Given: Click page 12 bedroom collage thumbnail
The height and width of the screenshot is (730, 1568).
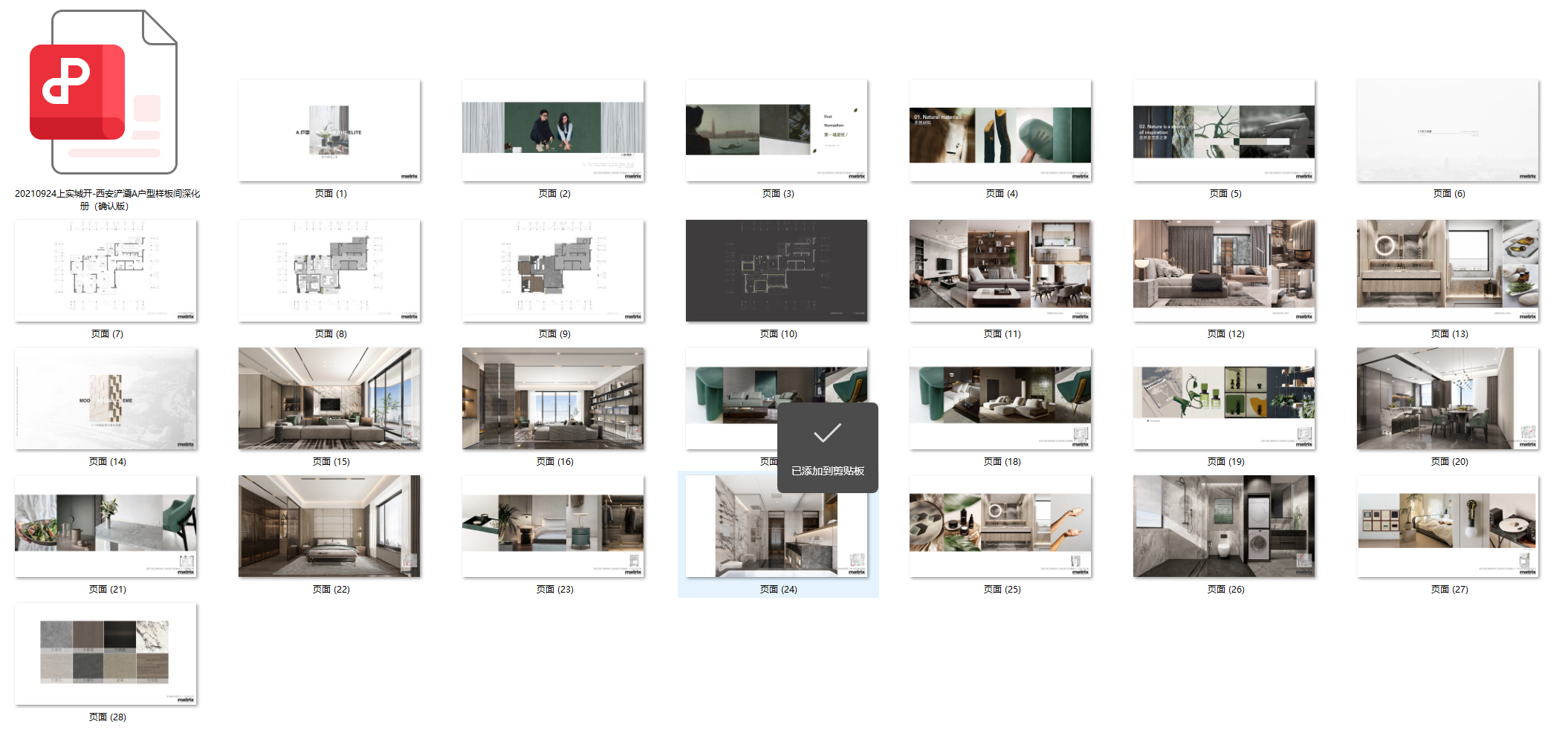Looking at the screenshot, I should tap(1224, 270).
